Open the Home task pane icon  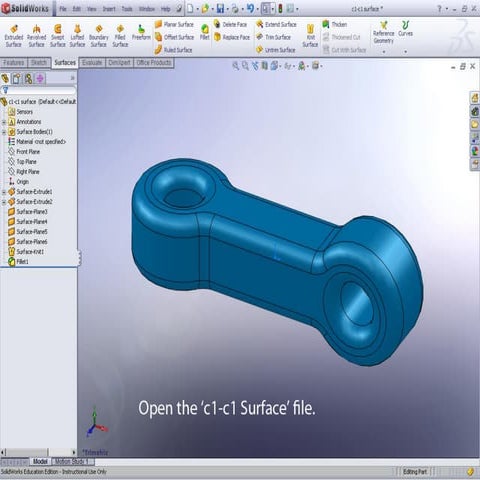pyautogui.click(x=474, y=98)
